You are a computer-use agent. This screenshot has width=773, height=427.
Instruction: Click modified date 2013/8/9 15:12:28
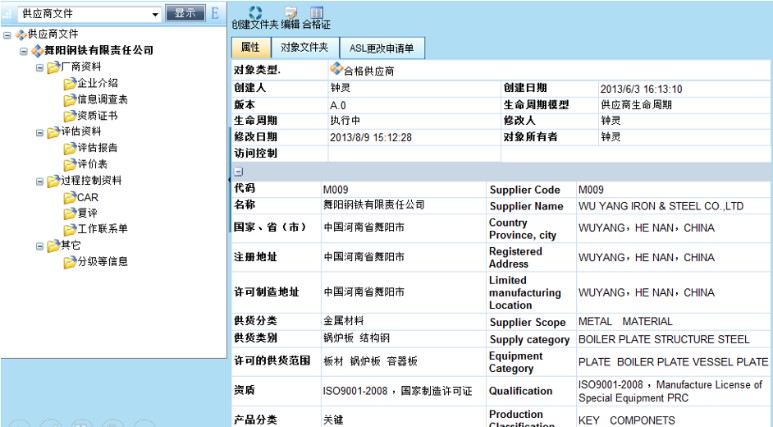coord(371,138)
